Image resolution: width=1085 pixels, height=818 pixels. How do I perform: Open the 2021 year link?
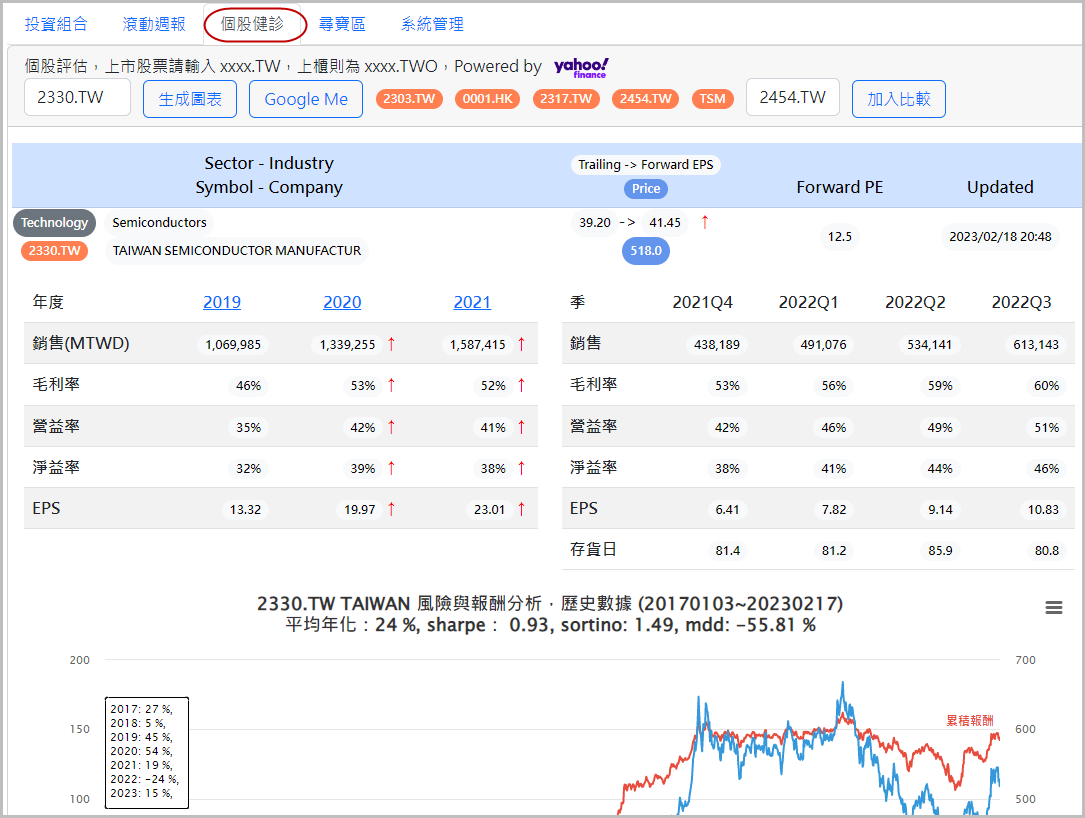coord(472,302)
